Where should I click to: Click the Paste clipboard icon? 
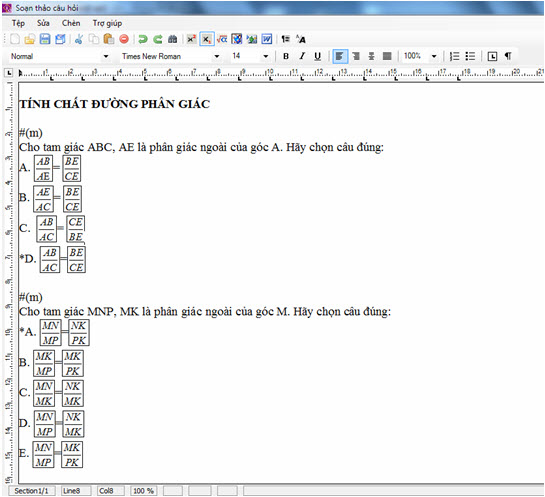click(x=109, y=39)
